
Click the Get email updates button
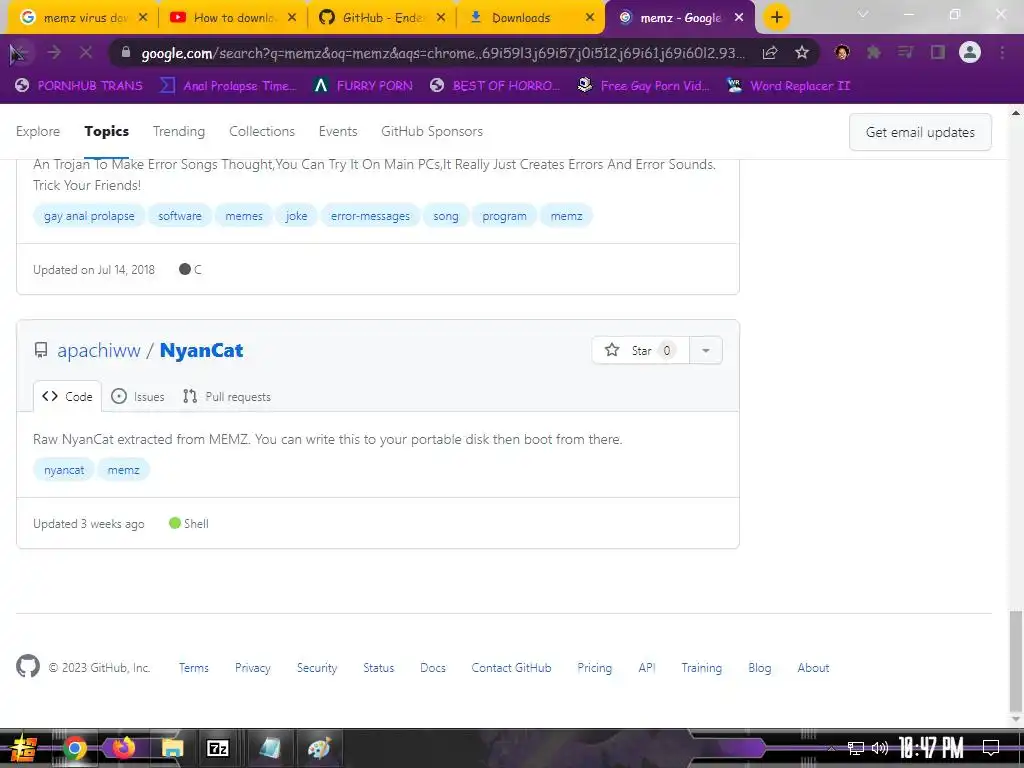tap(920, 132)
